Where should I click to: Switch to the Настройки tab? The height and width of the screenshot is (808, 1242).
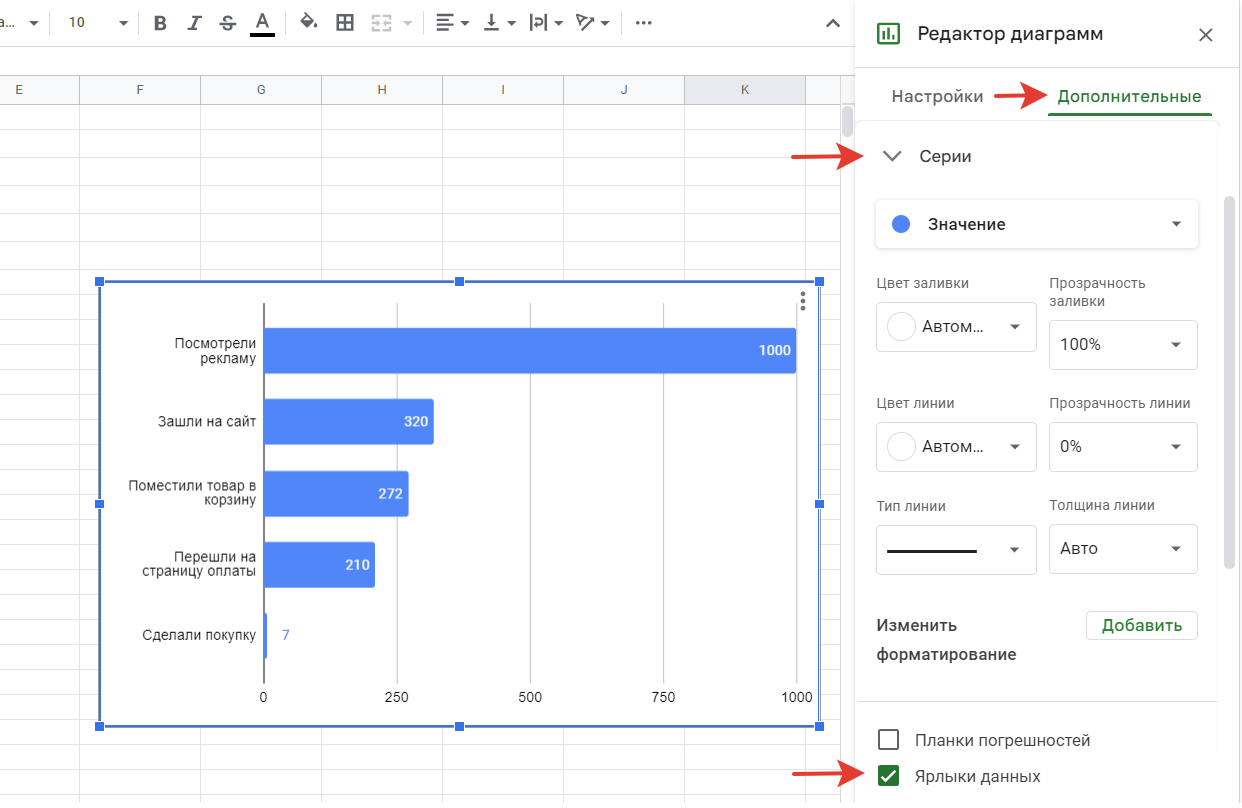[x=937, y=97]
